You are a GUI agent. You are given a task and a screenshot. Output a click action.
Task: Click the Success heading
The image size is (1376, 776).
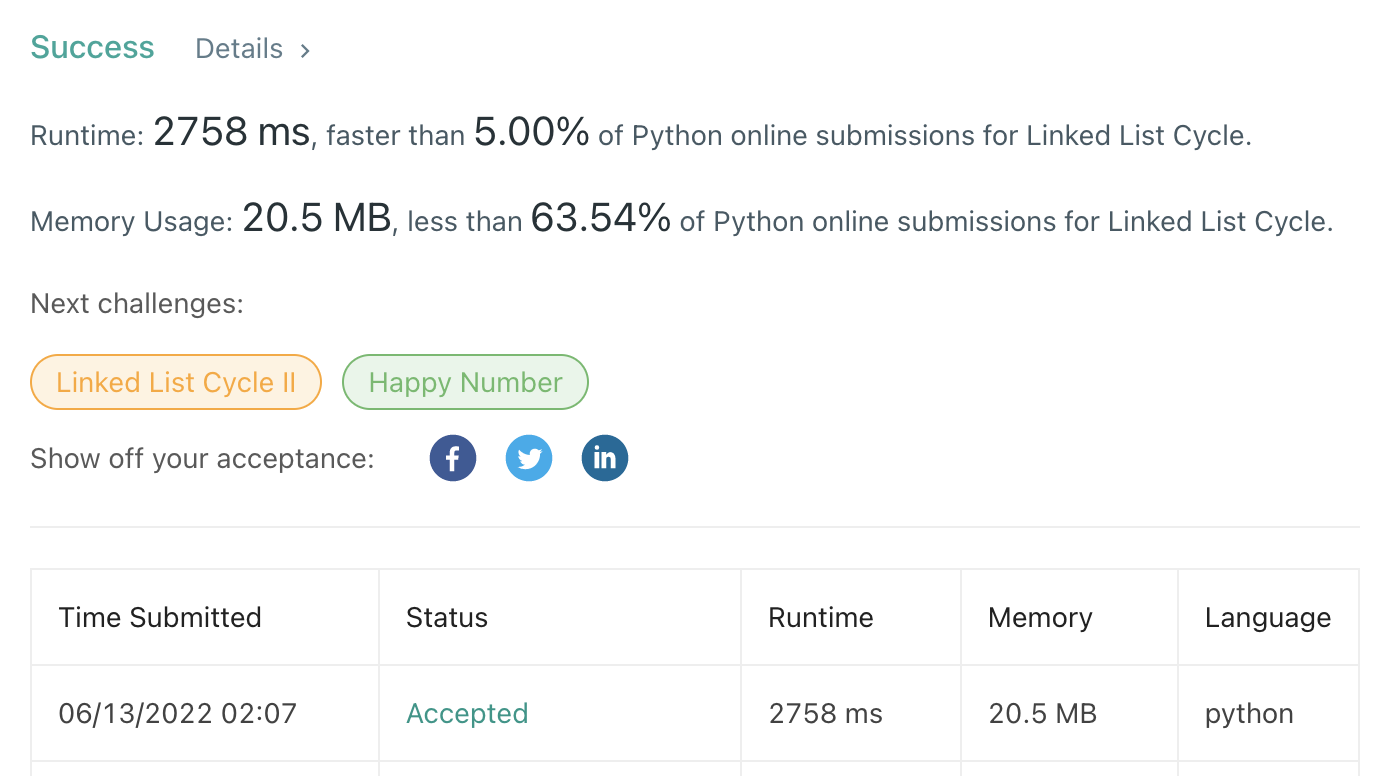coord(92,48)
